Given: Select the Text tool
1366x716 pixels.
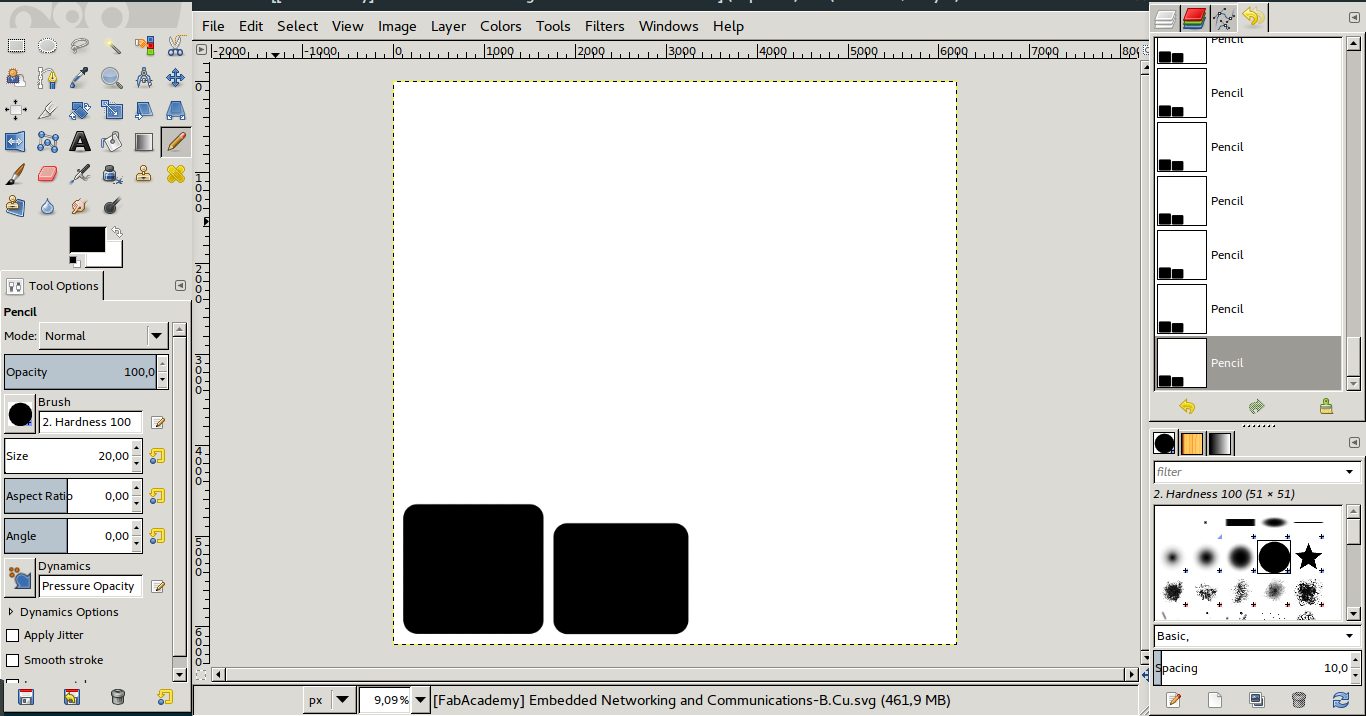Looking at the screenshot, I should [80, 142].
